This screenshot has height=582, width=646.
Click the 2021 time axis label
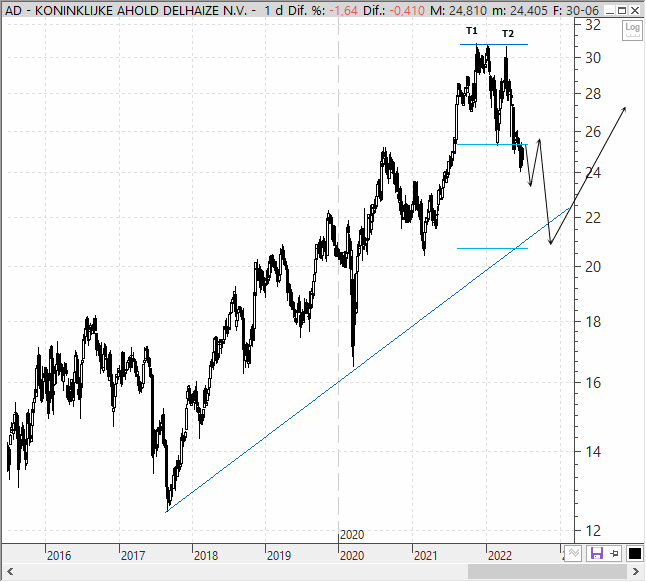coord(426,556)
